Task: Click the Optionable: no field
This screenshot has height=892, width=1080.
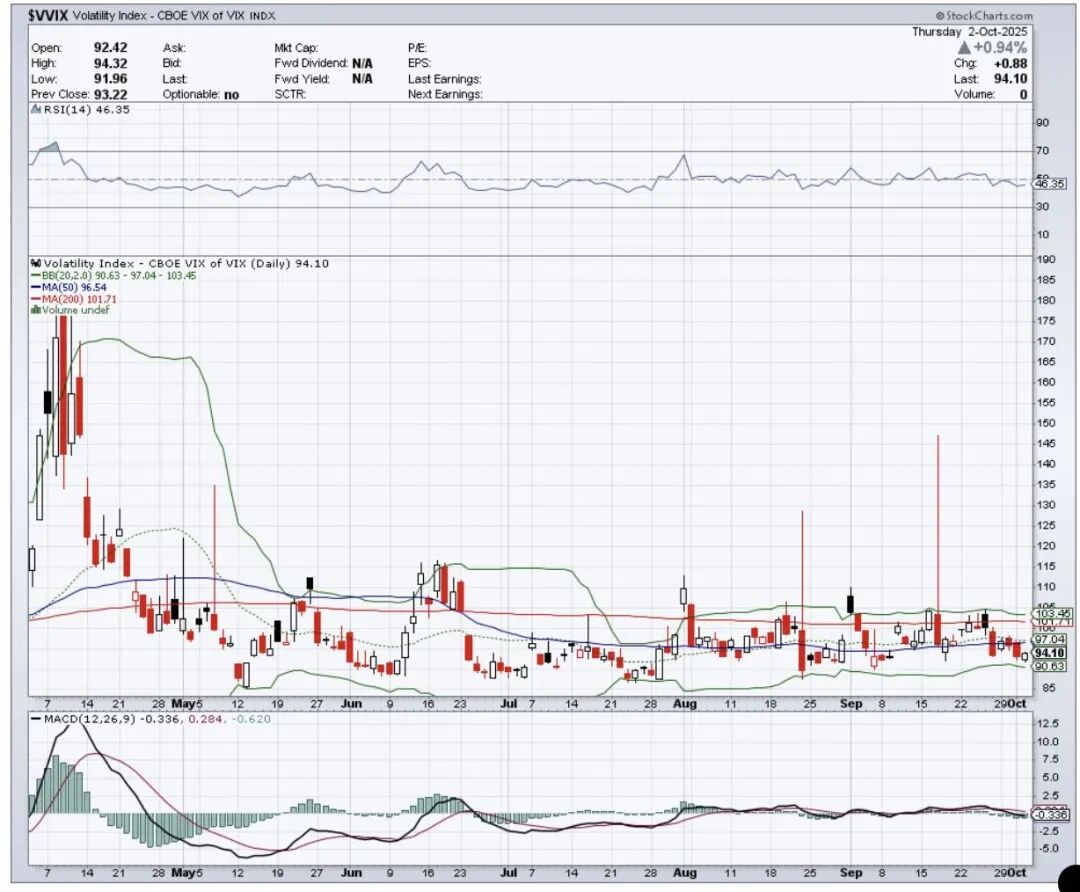Action: coord(200,94)
